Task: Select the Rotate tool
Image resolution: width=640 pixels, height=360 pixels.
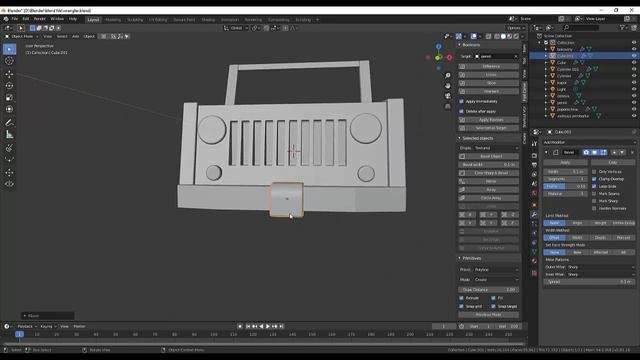Action: click(9, 86)
